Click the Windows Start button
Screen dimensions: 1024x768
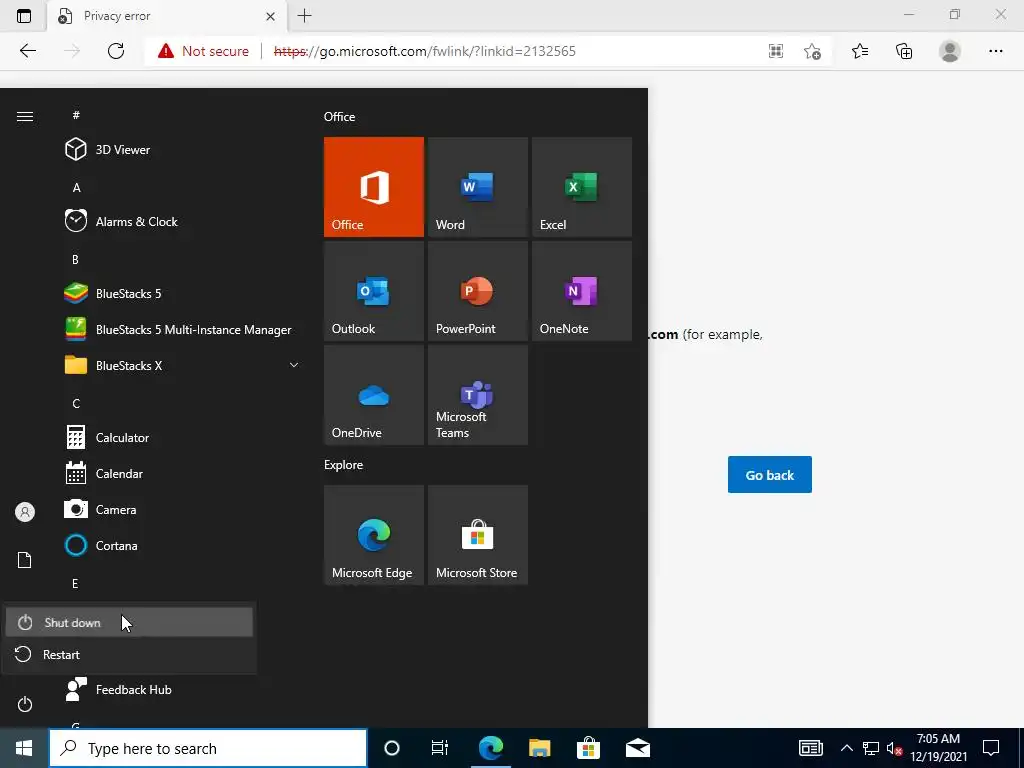click(24, 748)
